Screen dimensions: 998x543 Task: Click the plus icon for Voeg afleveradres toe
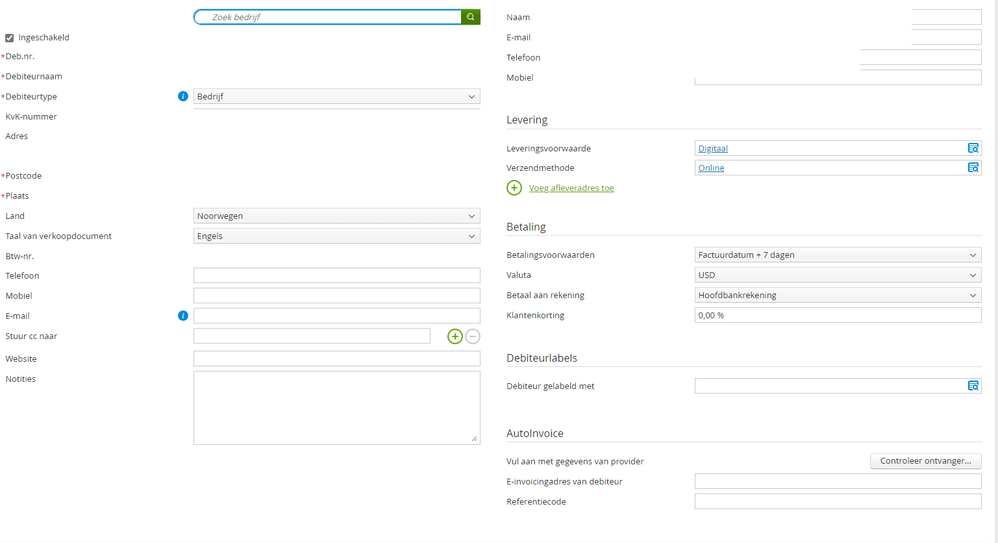[x=514, y=188]
